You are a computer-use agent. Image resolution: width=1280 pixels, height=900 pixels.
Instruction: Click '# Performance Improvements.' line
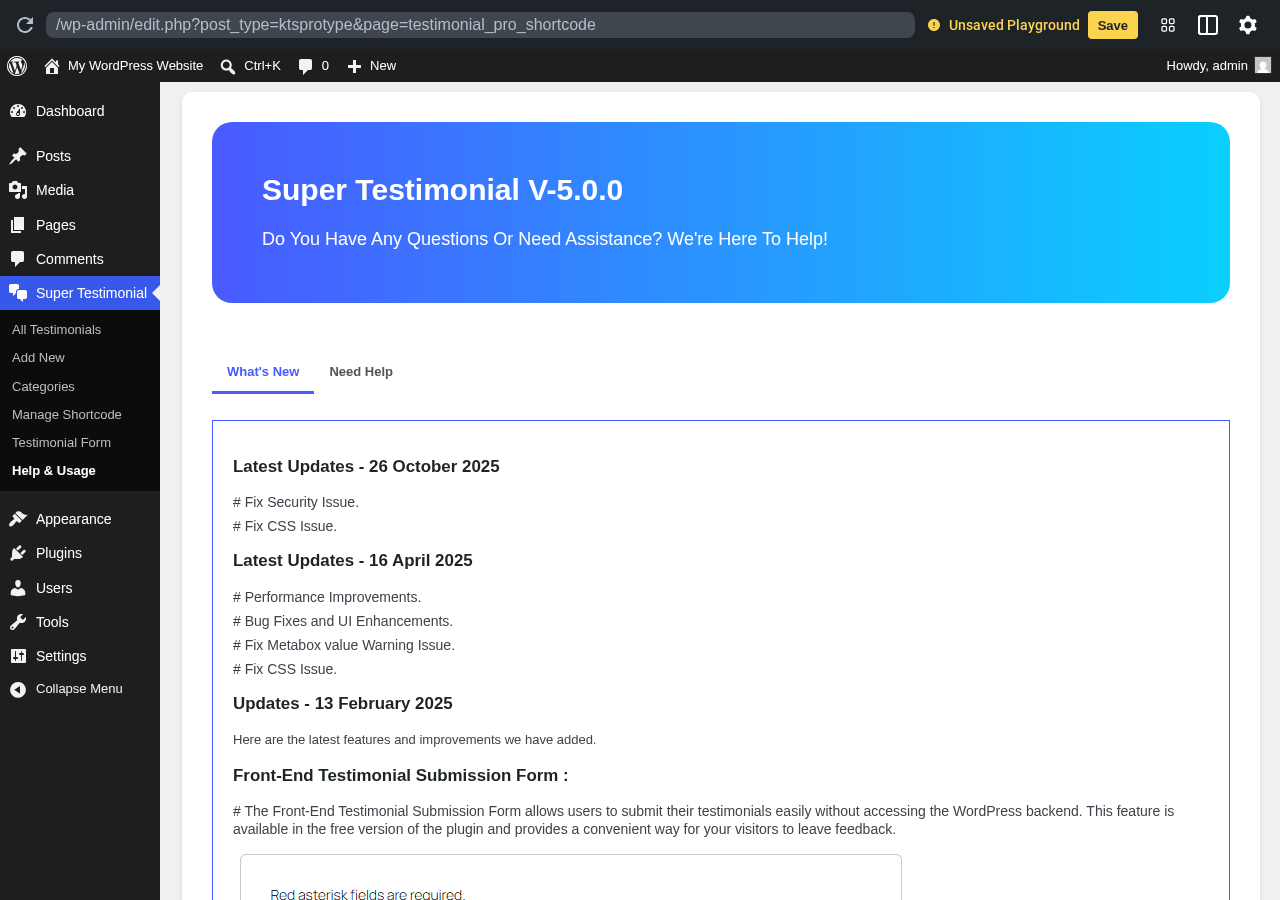point(327,597)
